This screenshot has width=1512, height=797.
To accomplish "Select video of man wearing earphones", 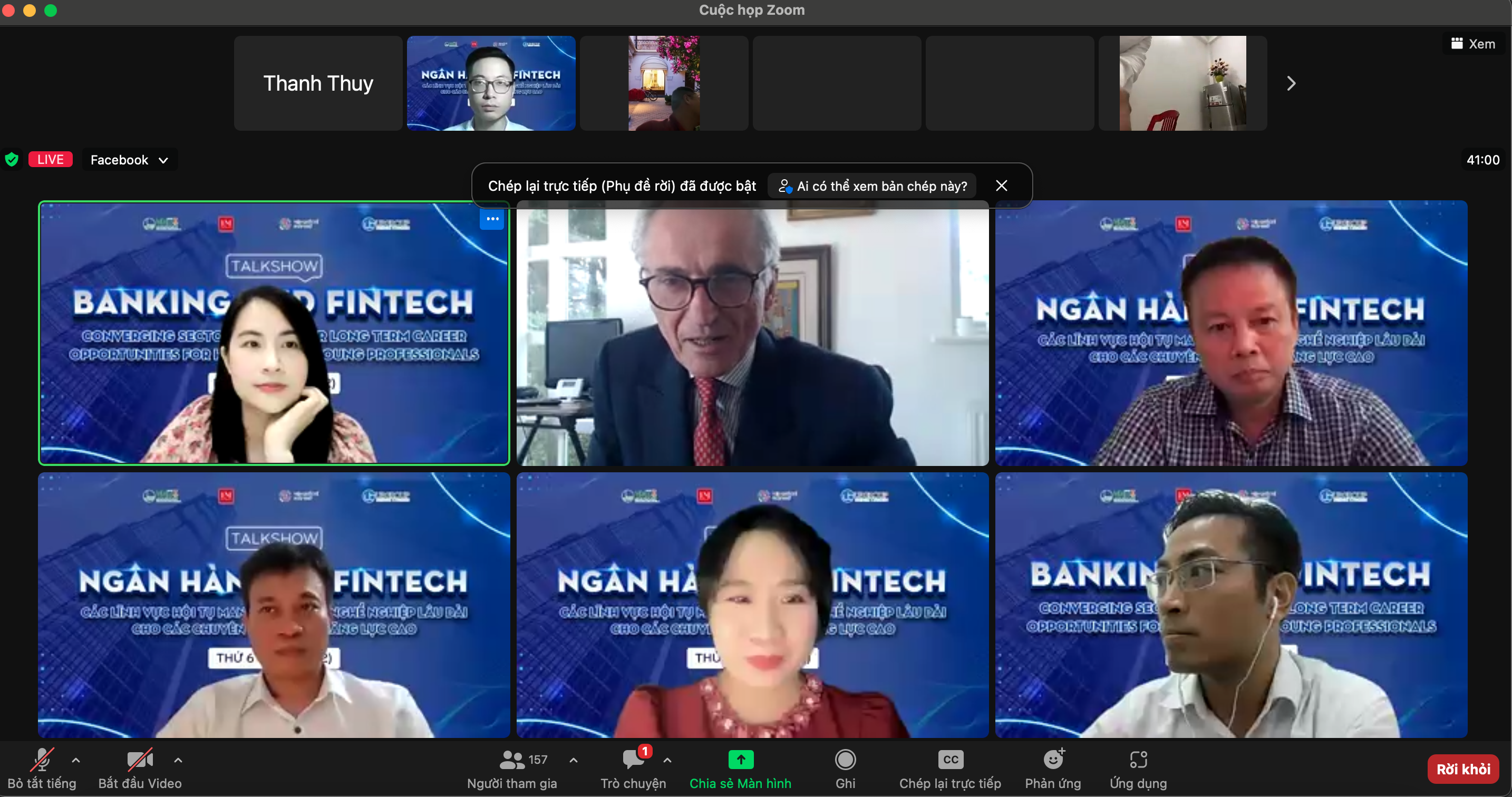I will [x=1232, y=605].
